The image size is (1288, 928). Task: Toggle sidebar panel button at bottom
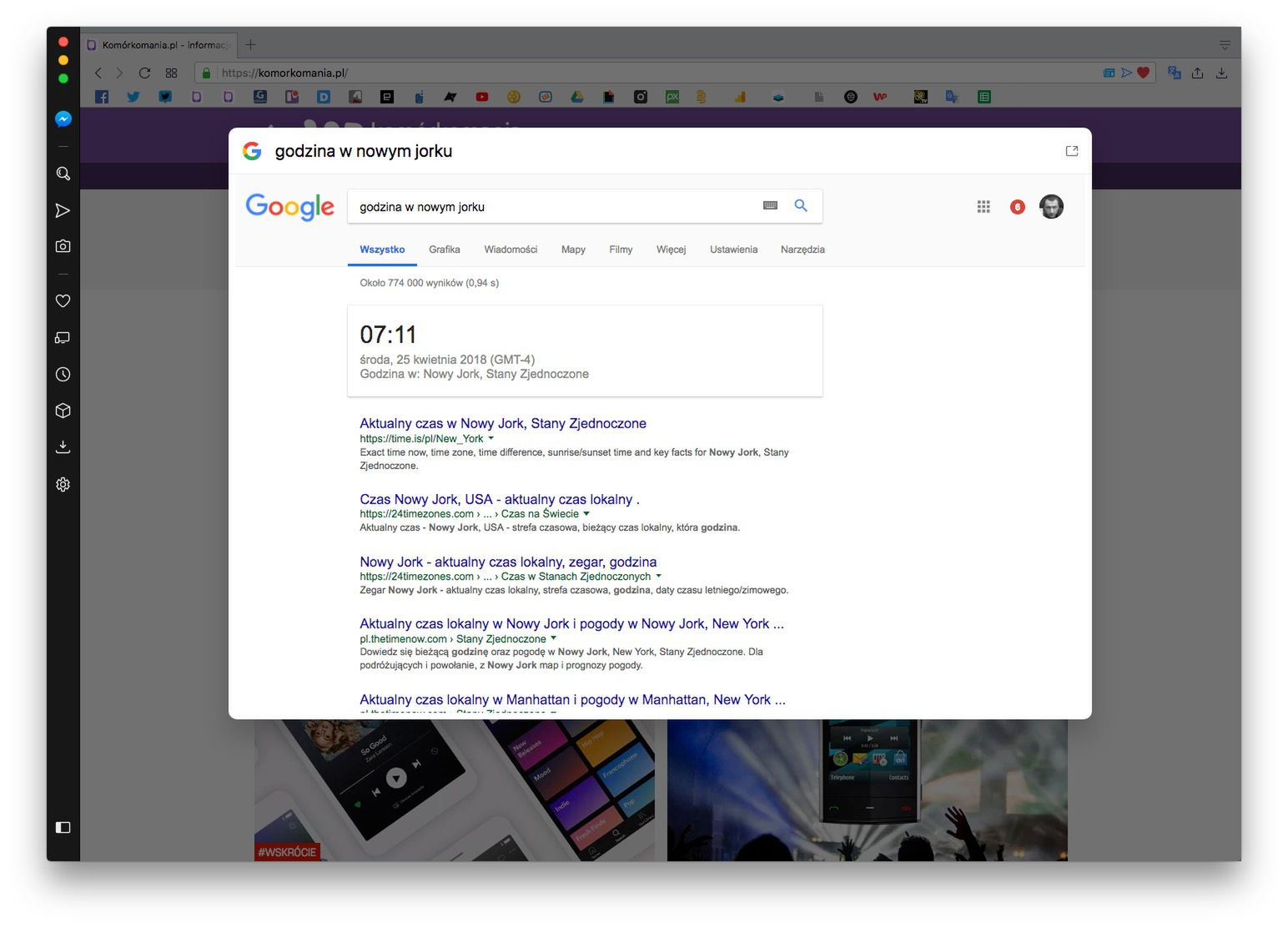coord(63,827)
